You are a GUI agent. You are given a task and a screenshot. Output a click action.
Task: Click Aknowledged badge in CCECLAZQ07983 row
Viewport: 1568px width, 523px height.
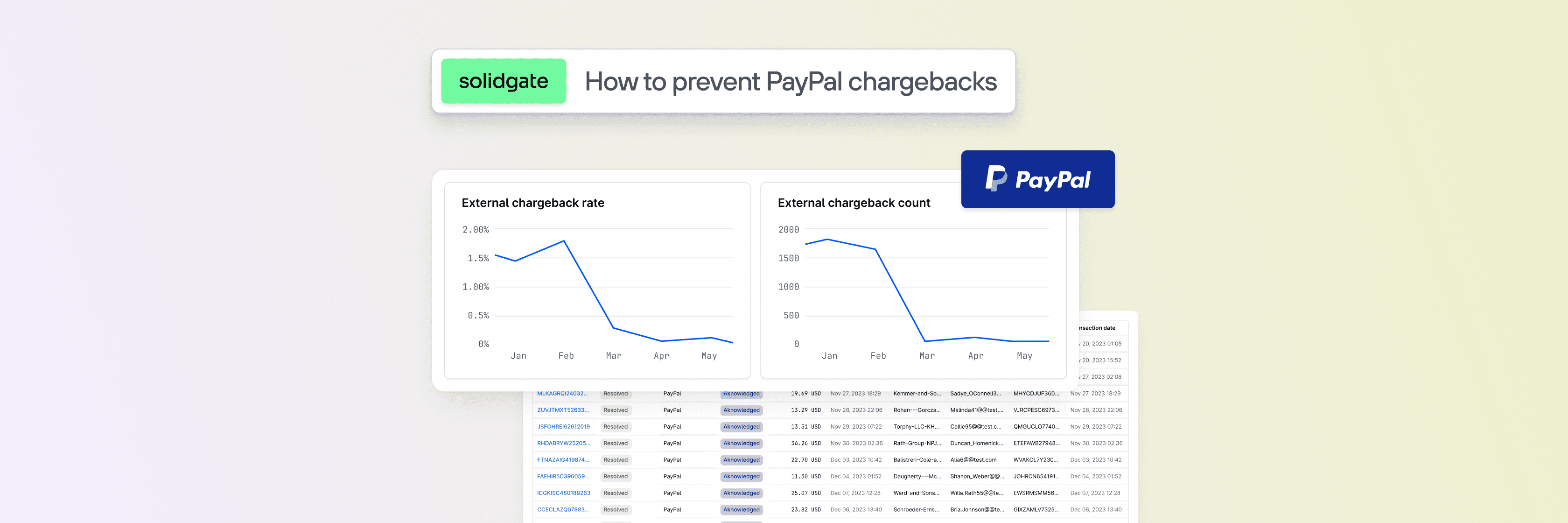[742, 509]
